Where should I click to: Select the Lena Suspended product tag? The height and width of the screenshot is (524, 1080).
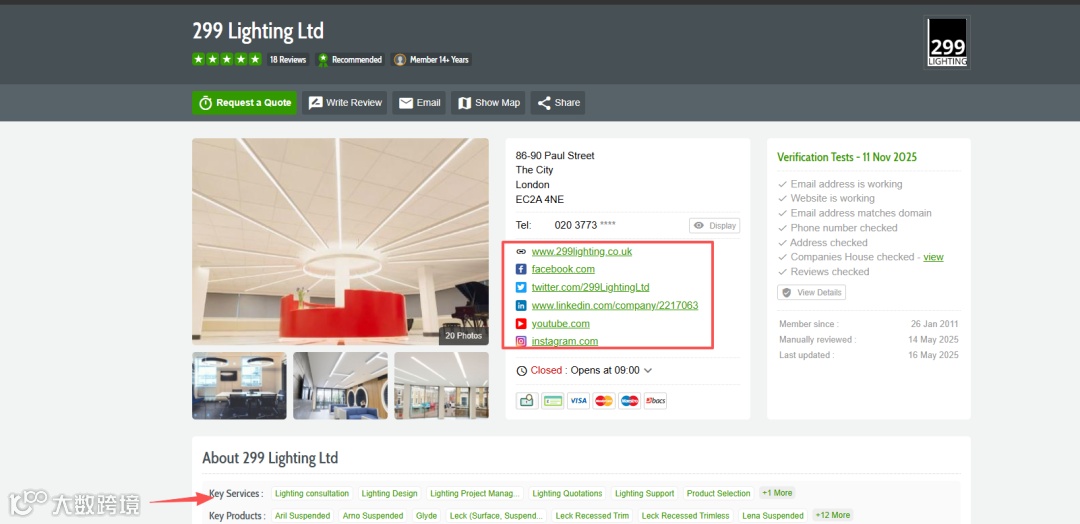pos(773,516)
